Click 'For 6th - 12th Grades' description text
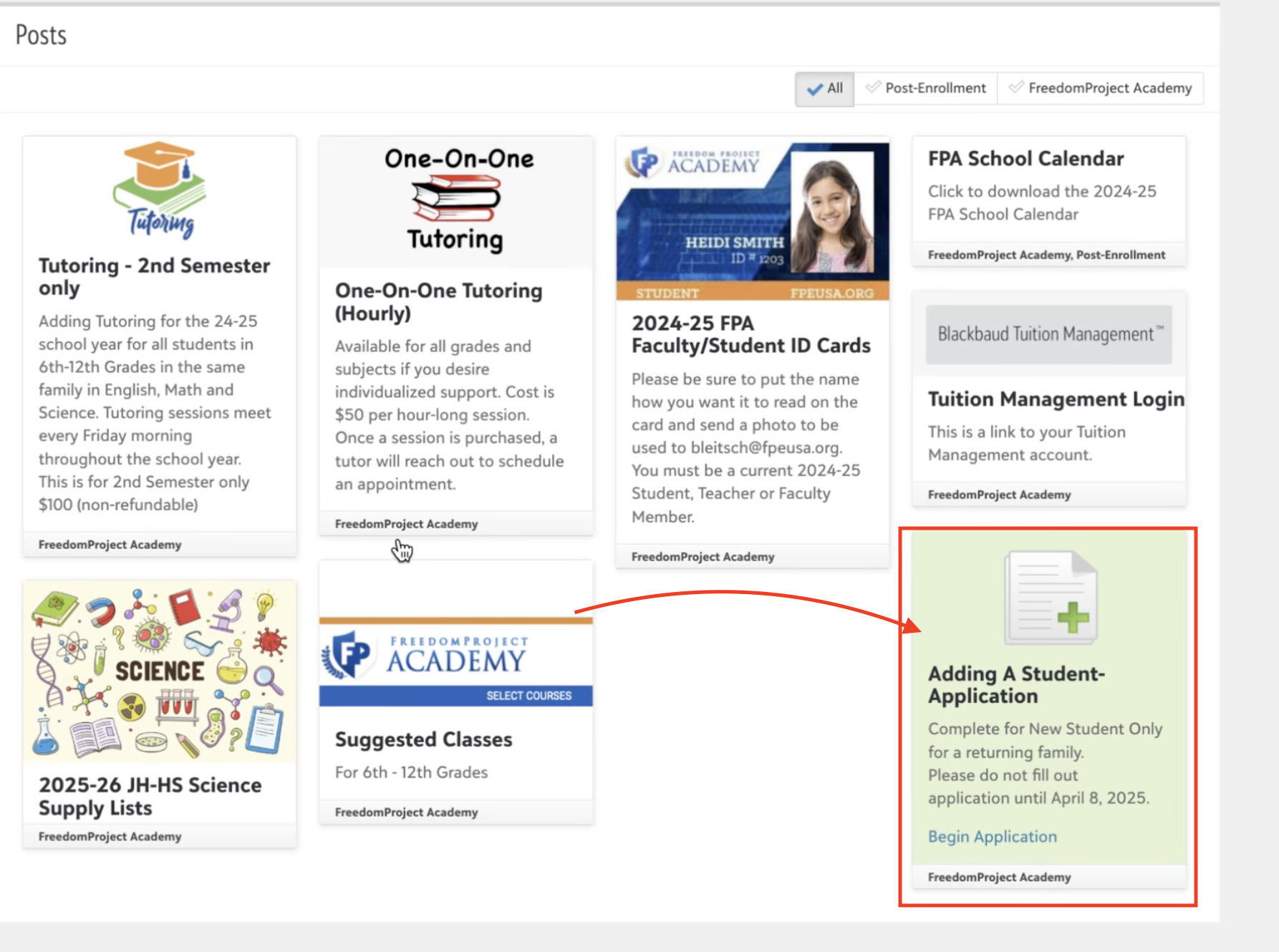This screenshot has width=1279, height=952. (411, 772)
